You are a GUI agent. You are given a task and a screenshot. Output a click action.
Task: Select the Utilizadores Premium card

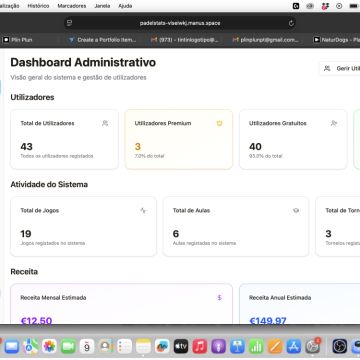point(179,139)
